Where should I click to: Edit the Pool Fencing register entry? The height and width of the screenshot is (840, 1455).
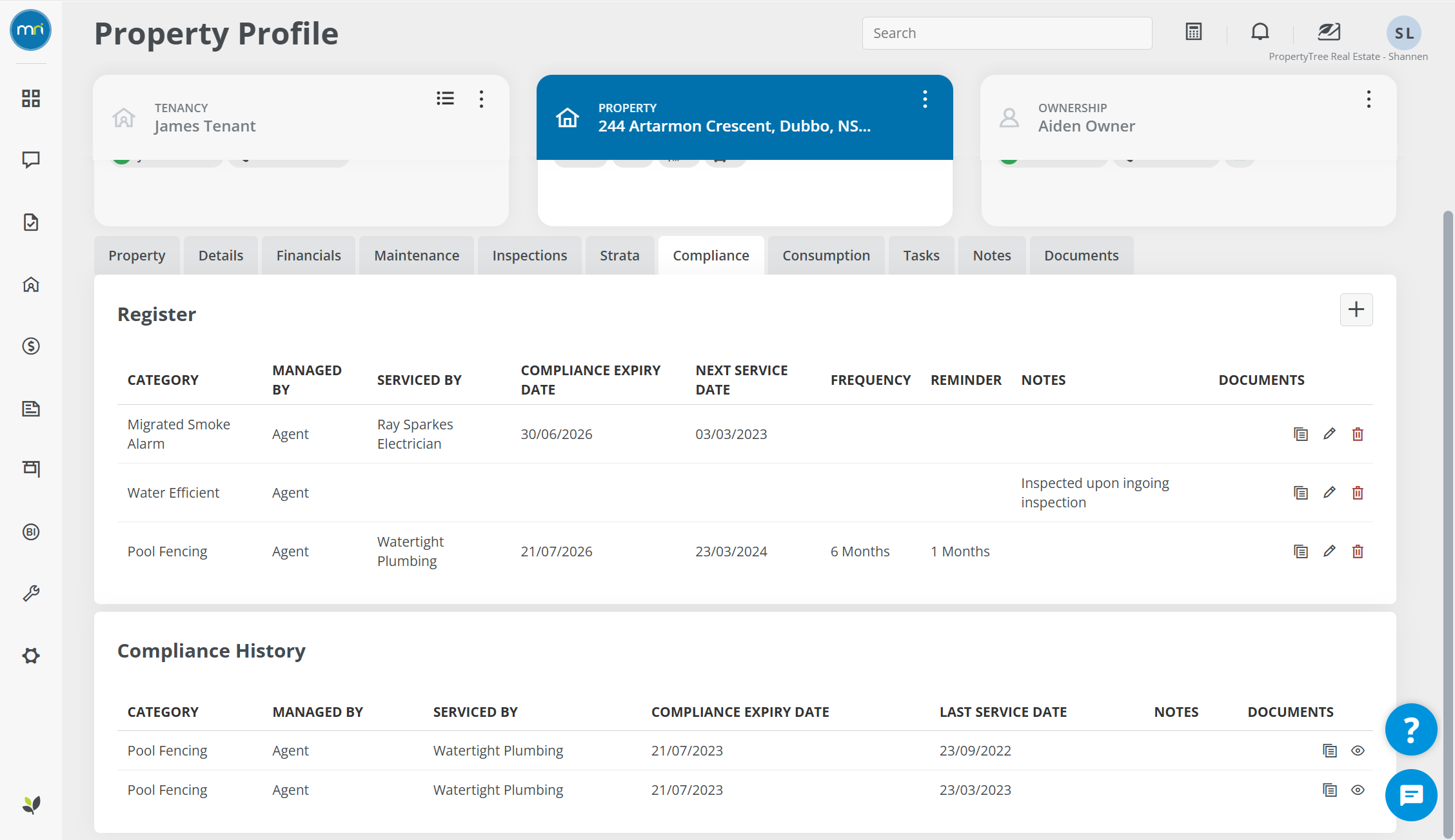coord(1329,551)
